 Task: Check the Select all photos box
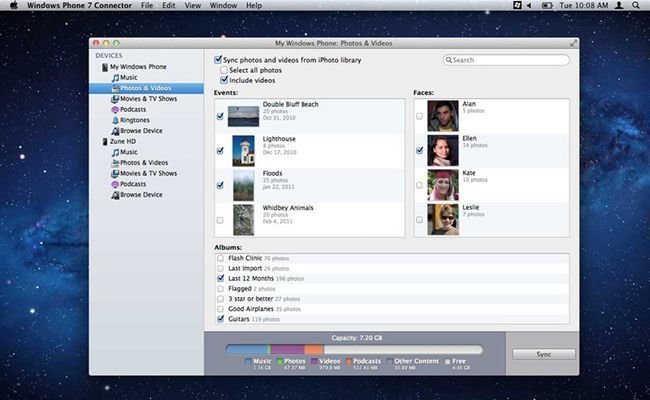click(224, 70)
